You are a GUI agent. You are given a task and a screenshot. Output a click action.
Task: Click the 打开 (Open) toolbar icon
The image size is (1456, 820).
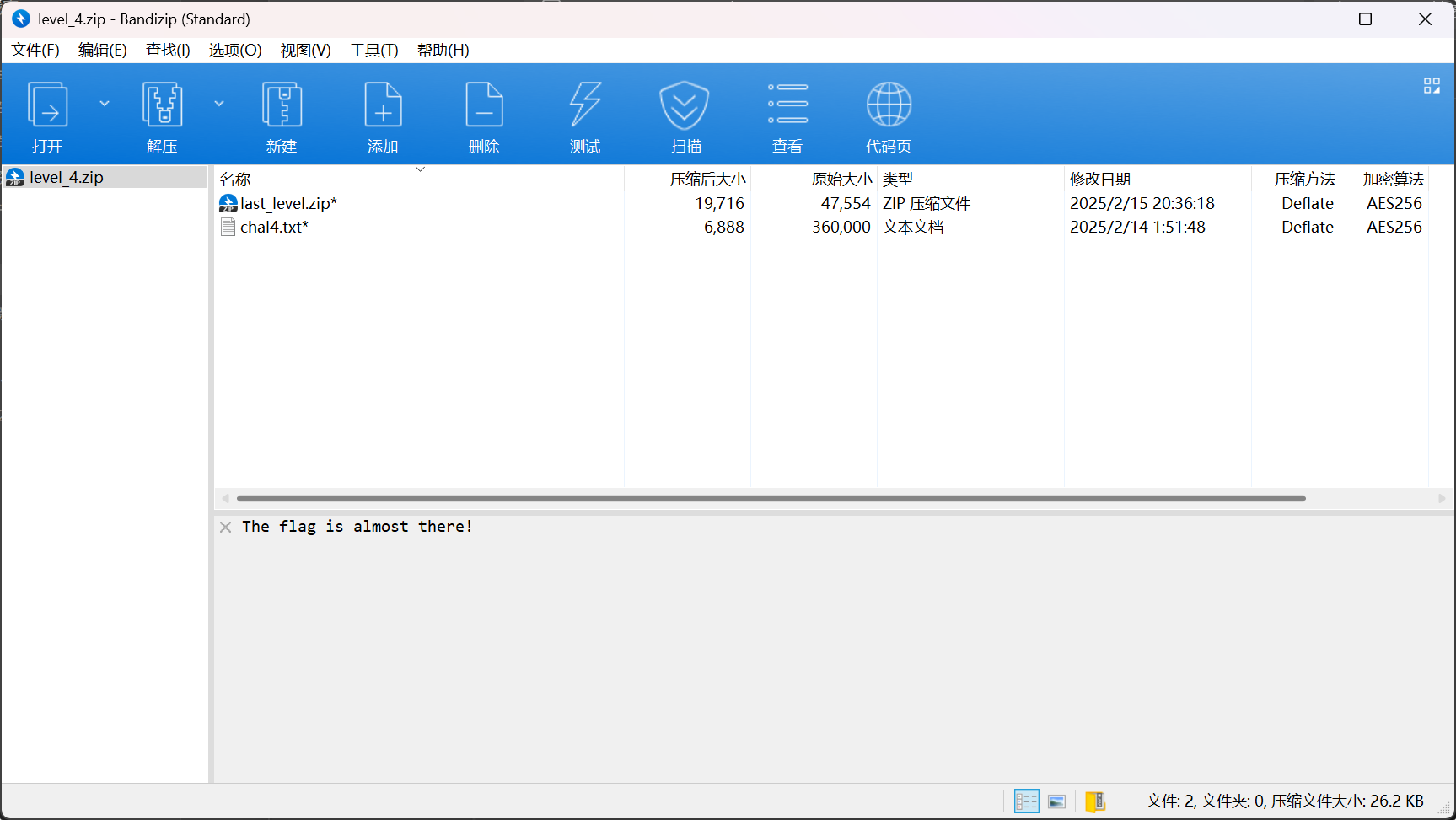[48, 105]
